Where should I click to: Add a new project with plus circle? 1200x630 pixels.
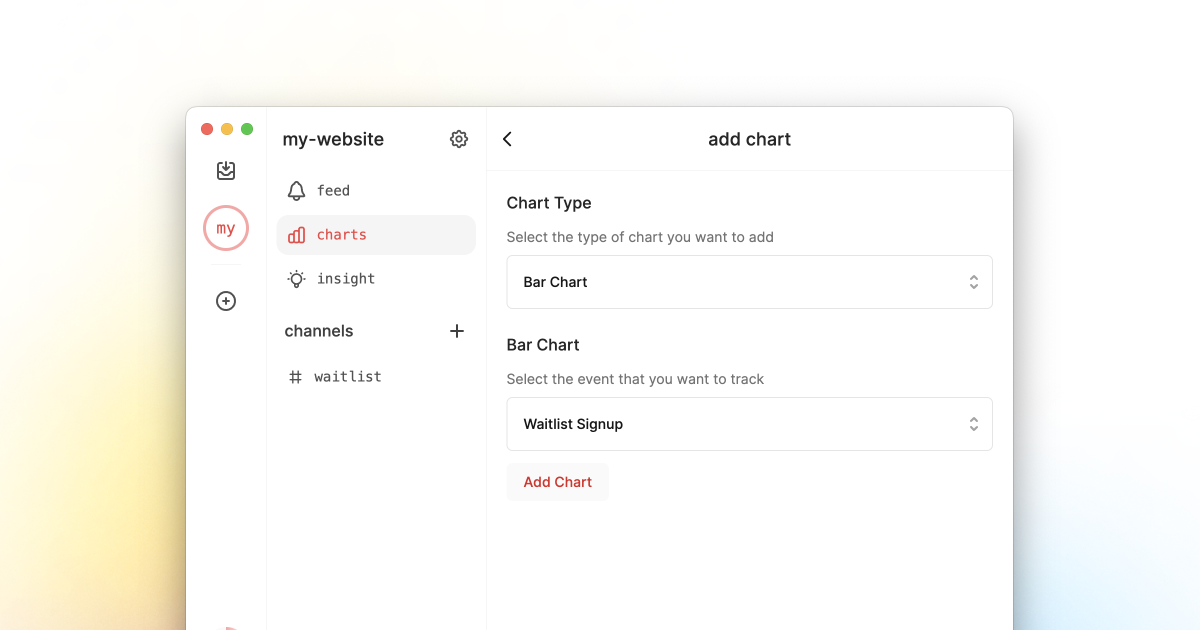[226, 301]
